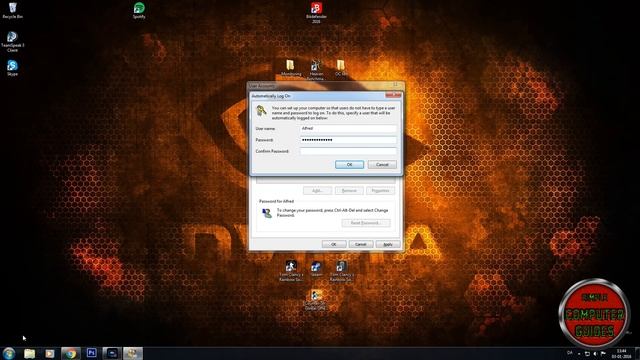640x360 pixels.
Task: Click the language indicator in the taskbar
Action: [x=570, y=353]
